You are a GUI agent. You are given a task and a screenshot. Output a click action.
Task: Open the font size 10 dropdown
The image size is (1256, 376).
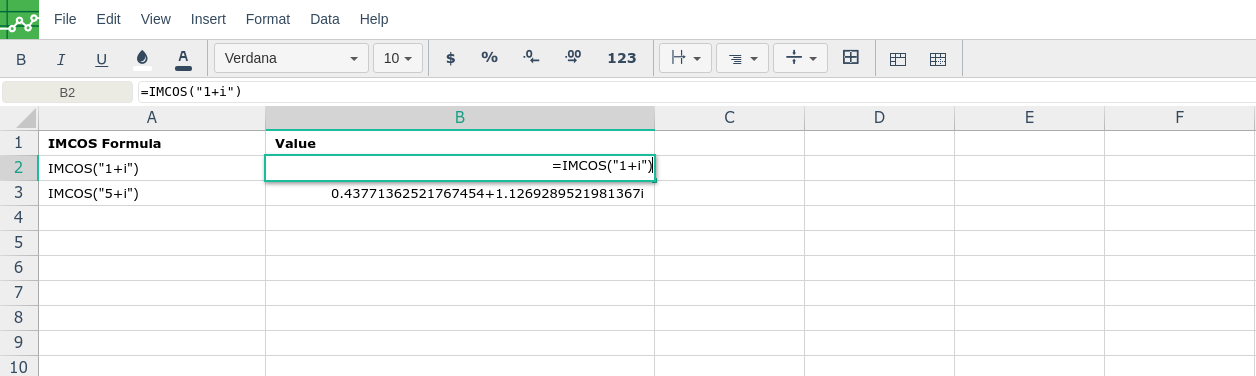(398, 58)
